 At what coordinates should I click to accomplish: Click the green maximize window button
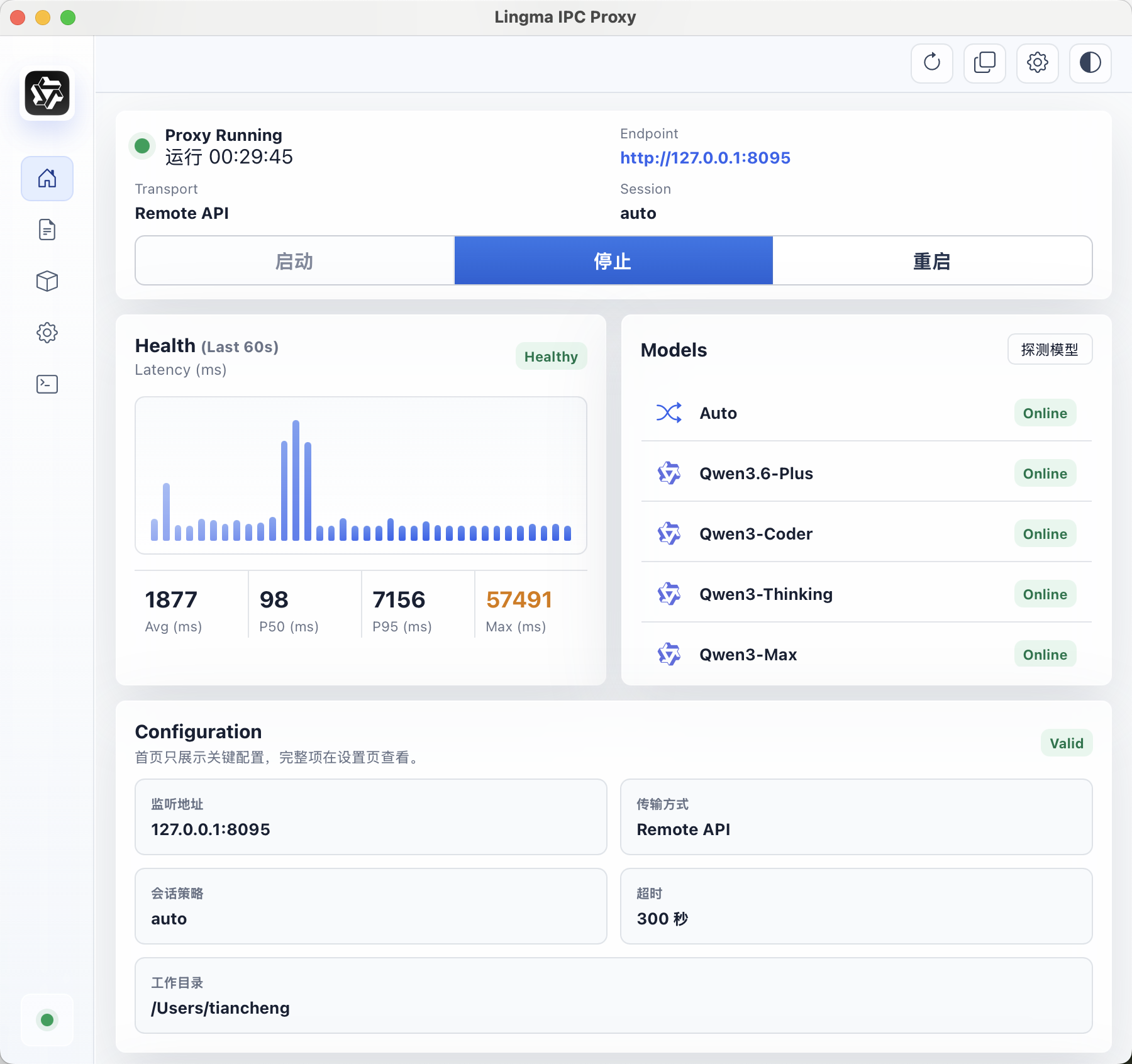tap(68, 18)
